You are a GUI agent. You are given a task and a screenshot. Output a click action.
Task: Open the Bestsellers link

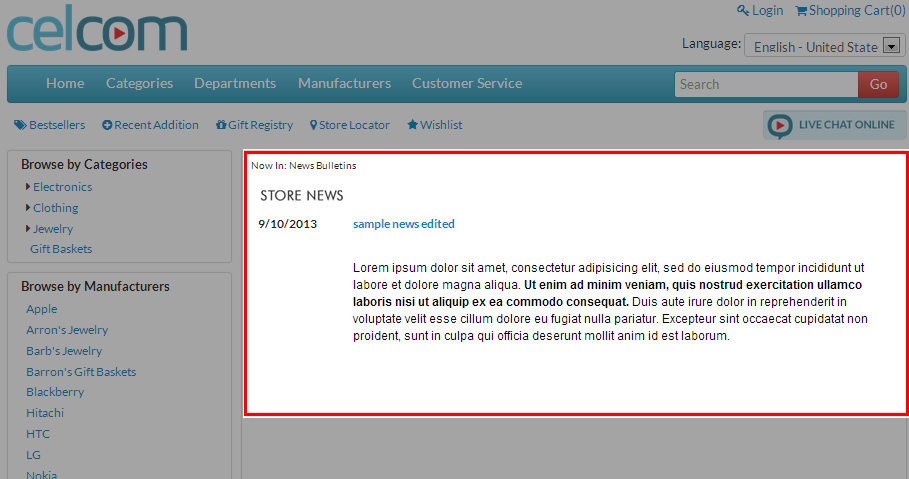[57, 125]
